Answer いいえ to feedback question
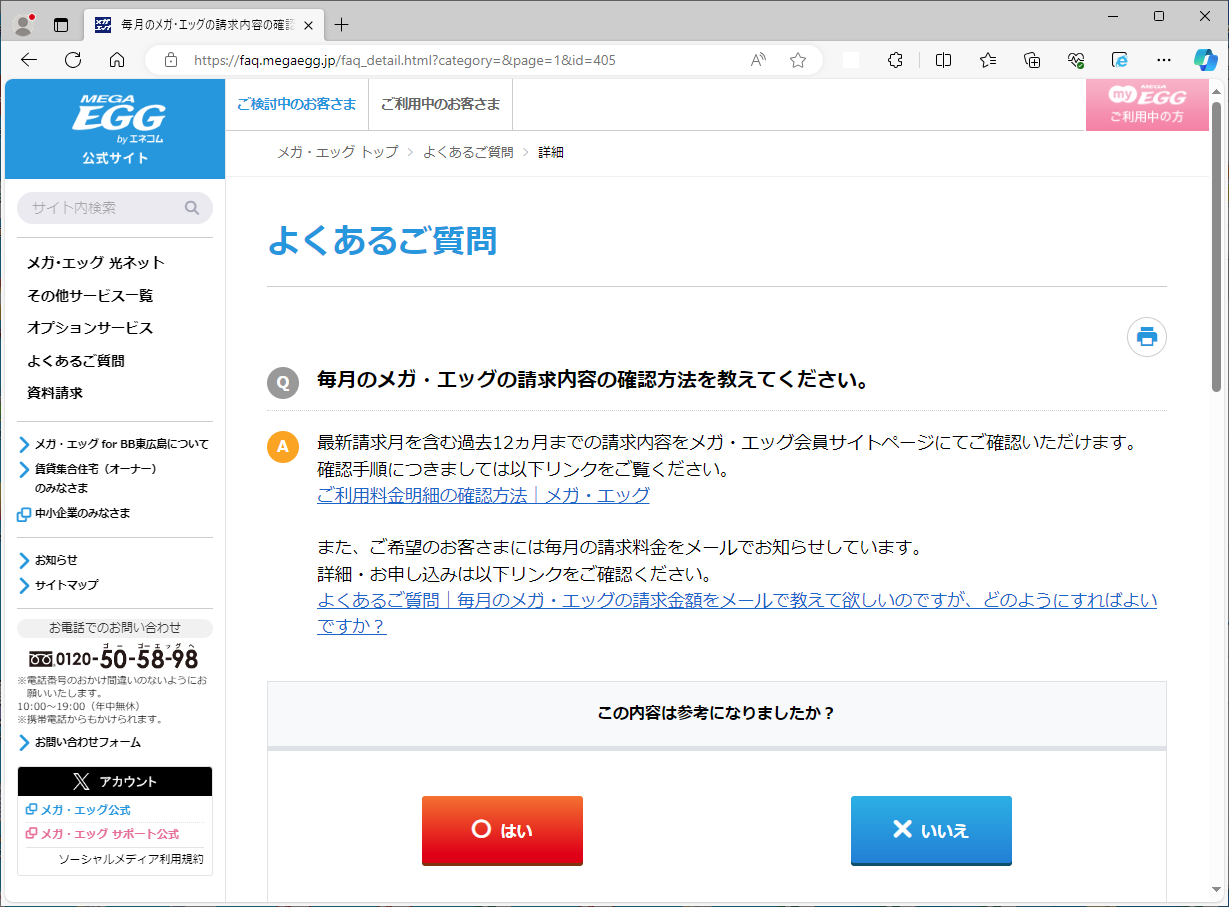1229x907 pixels. coord(931,830)
